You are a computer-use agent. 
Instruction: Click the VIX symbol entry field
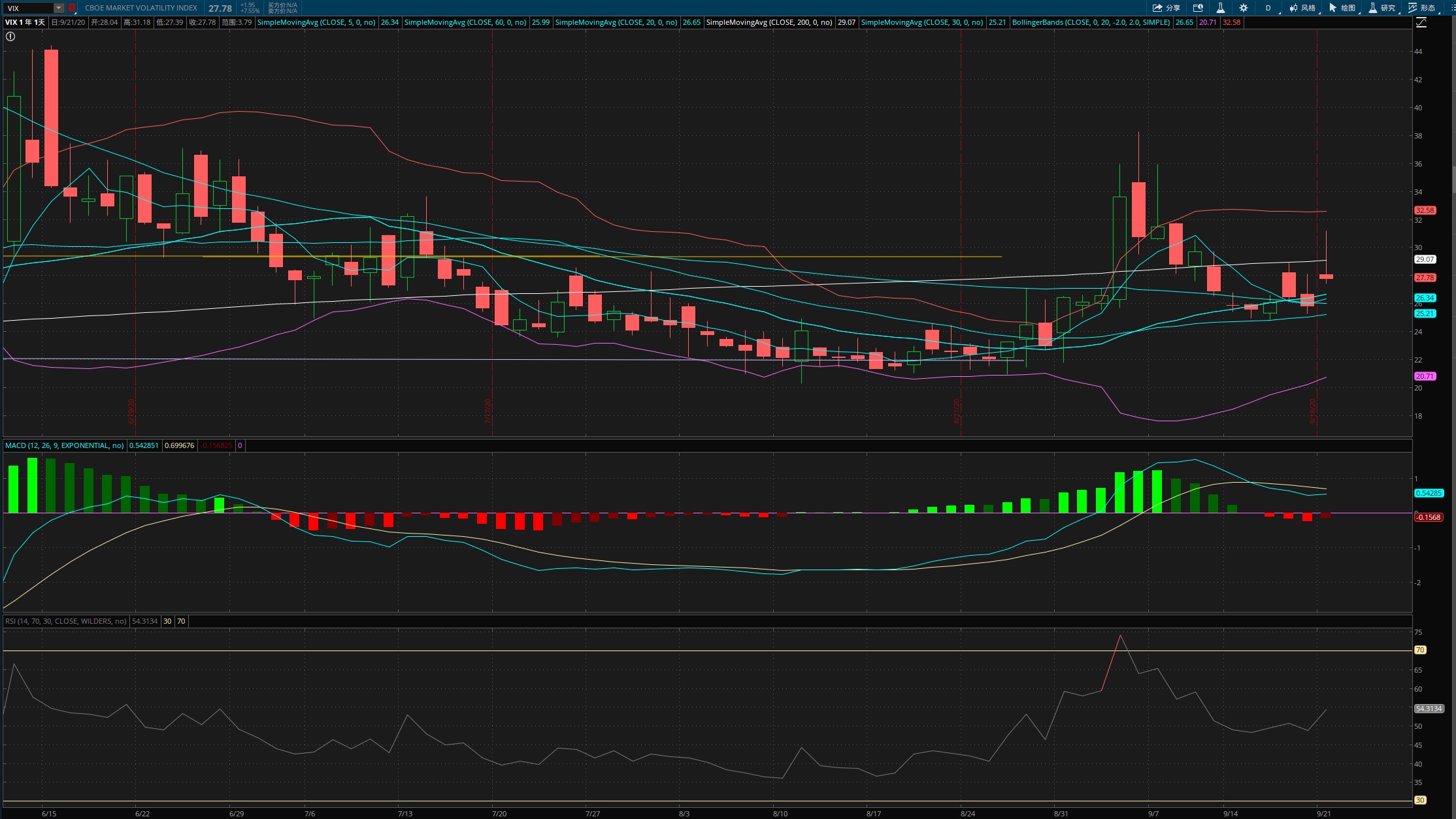27,8
